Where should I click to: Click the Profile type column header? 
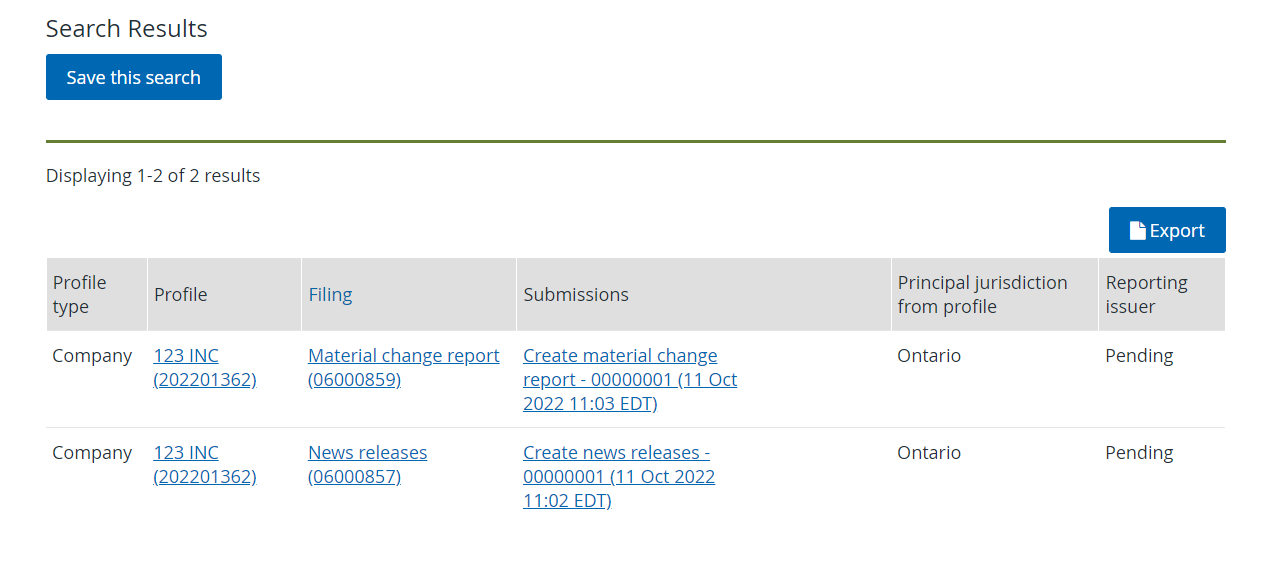pos(97,294)
